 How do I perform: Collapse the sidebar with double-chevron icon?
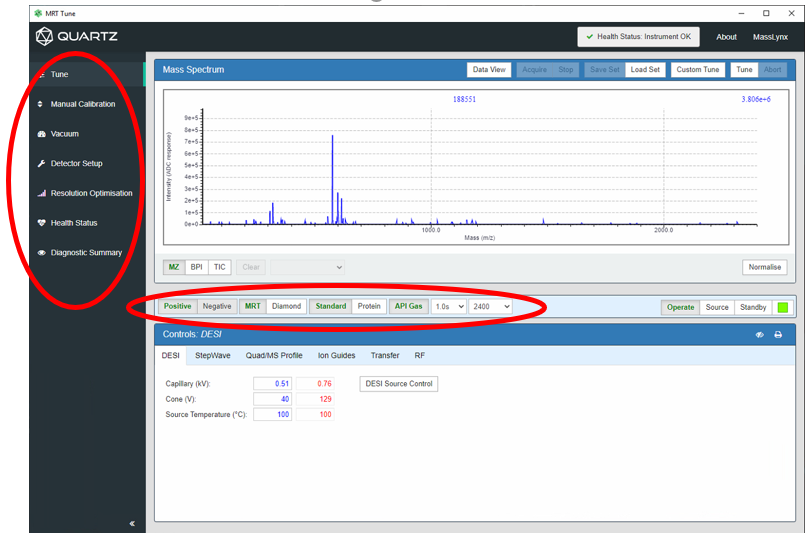[132, 523]
